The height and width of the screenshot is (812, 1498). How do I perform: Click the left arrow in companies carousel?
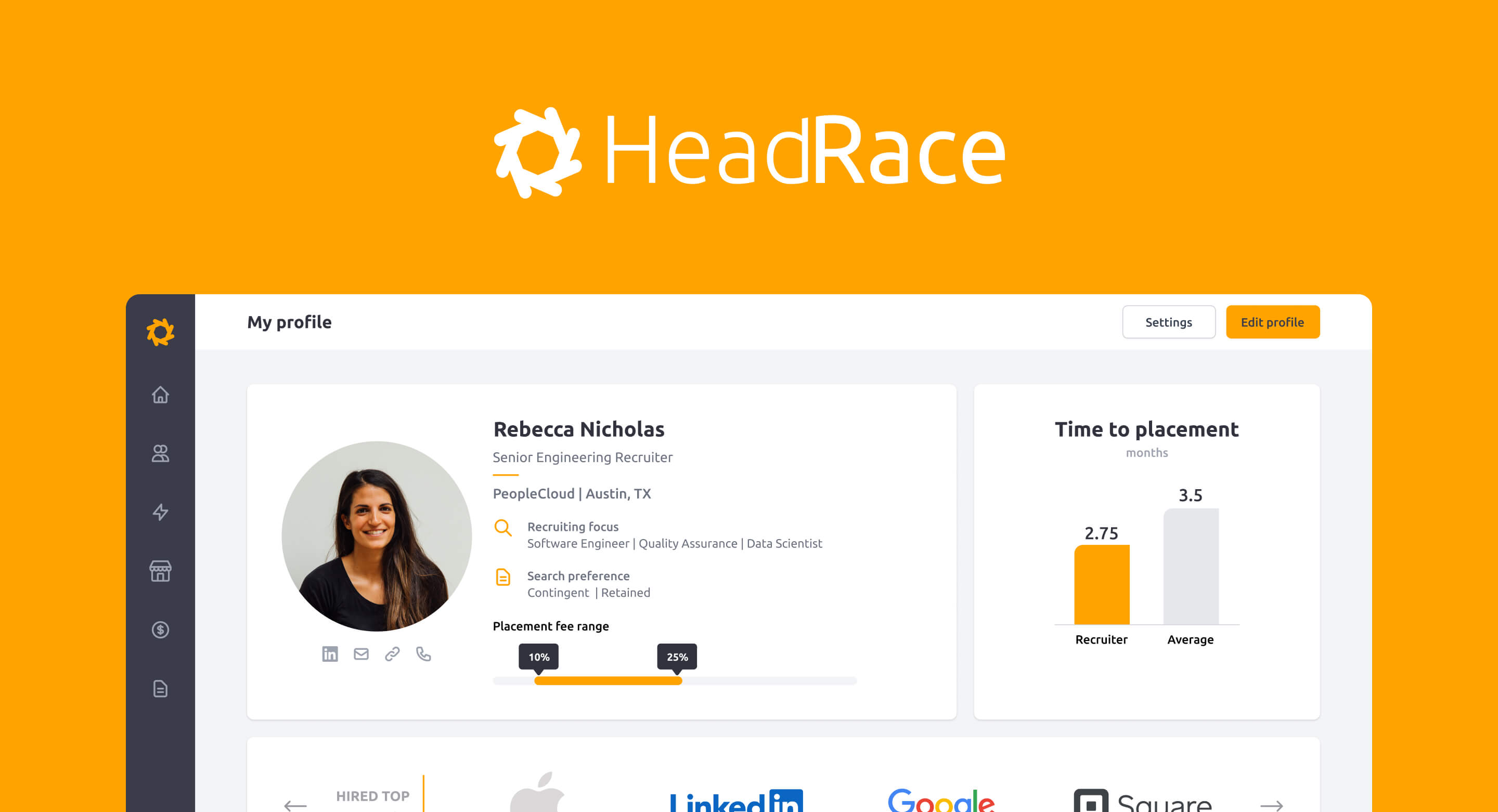click(295, 805)
